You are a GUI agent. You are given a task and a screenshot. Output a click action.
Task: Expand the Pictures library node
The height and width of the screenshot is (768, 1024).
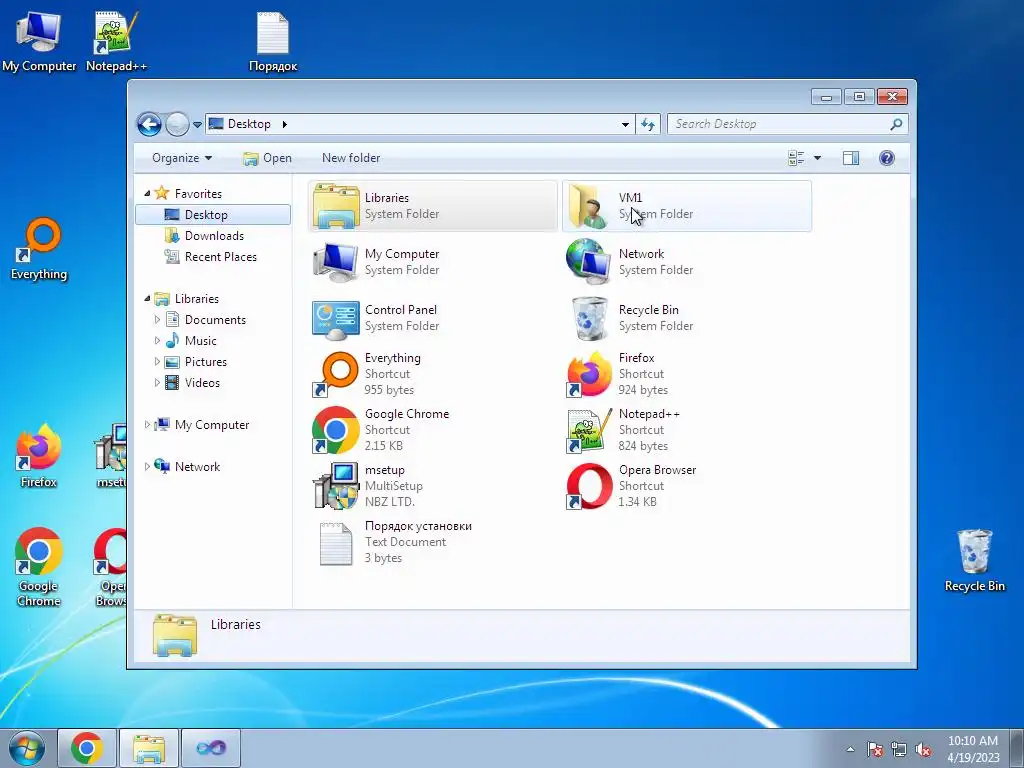157,362
